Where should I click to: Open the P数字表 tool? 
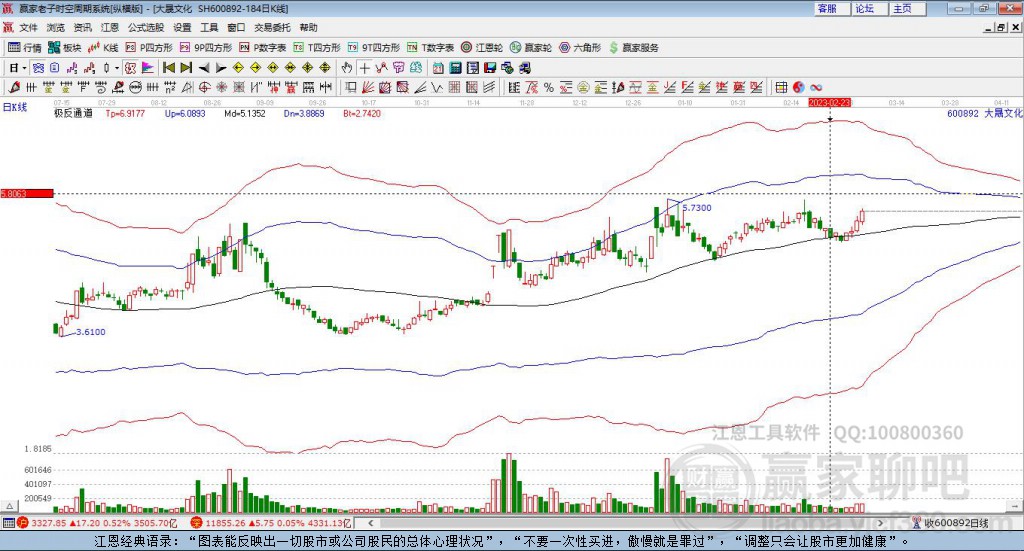click(x=263, y=48)
